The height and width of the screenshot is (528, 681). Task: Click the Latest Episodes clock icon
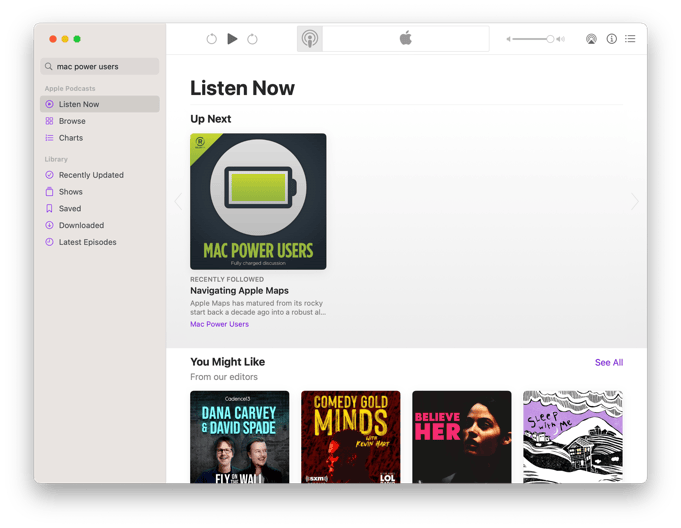pyautogui.click(x=50, y=242)
